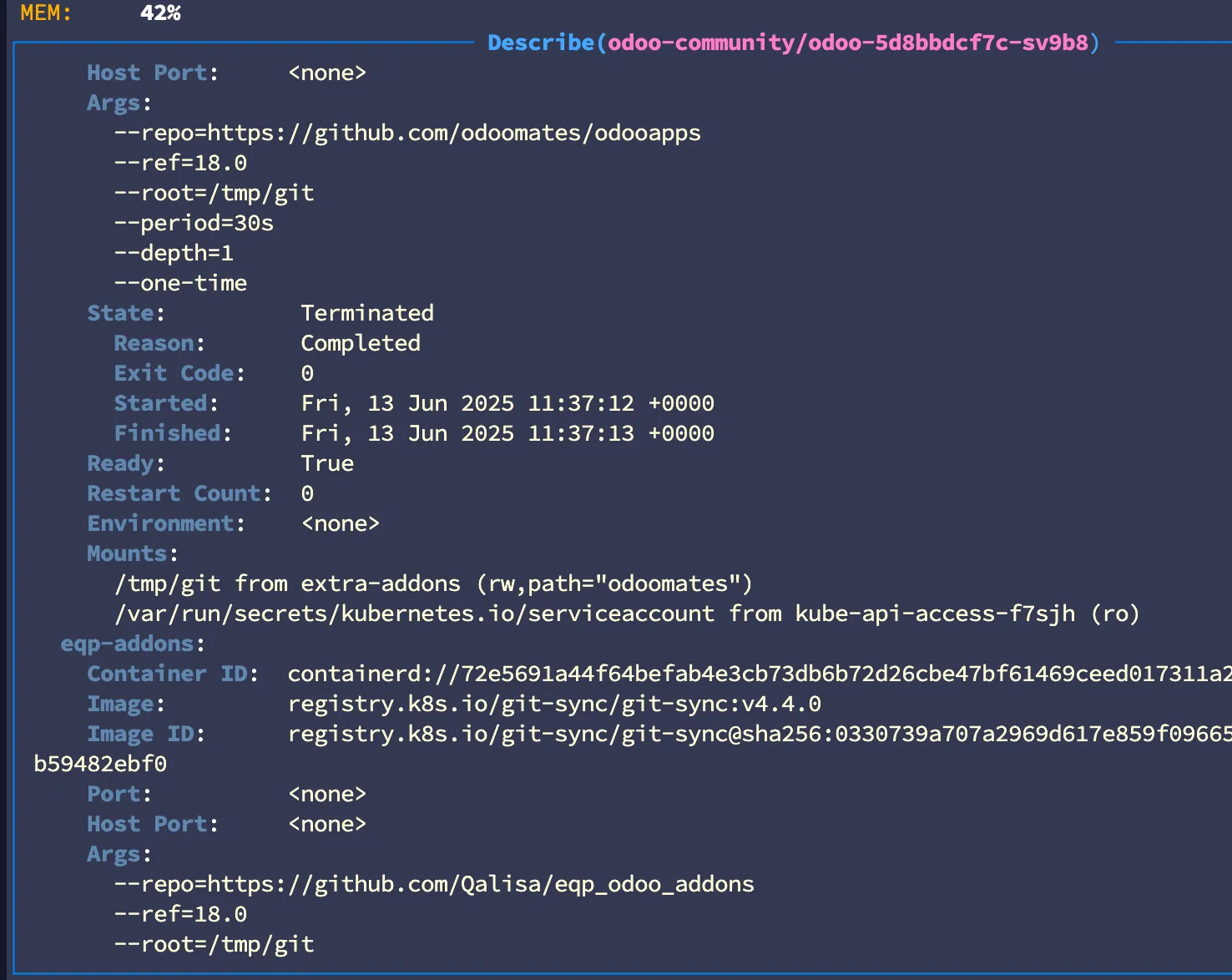Click the Environment: label
Image resolution: width=1232 pixels, height=980 pixels.
click(x=166, y=523)
